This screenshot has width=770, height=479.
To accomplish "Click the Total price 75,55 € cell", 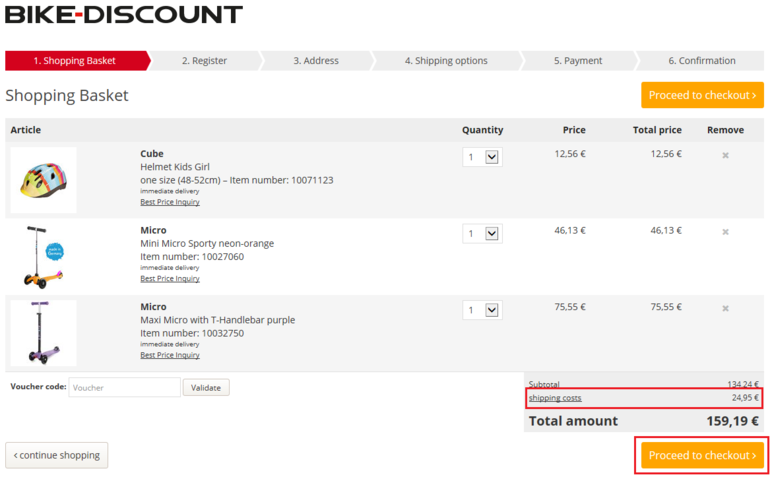I will tap(666, 307).
